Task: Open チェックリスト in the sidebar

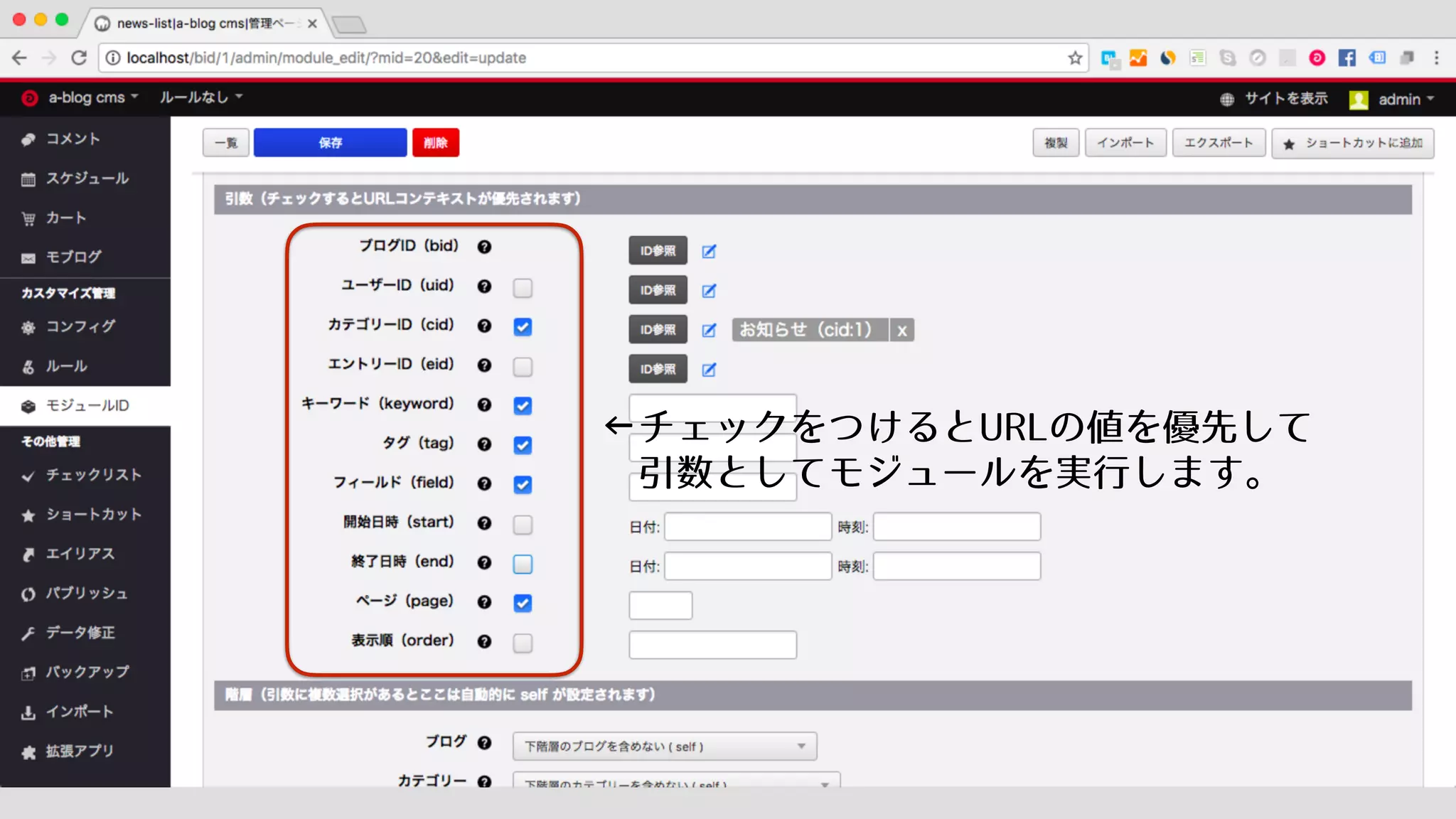Action: tap(85, 475)
